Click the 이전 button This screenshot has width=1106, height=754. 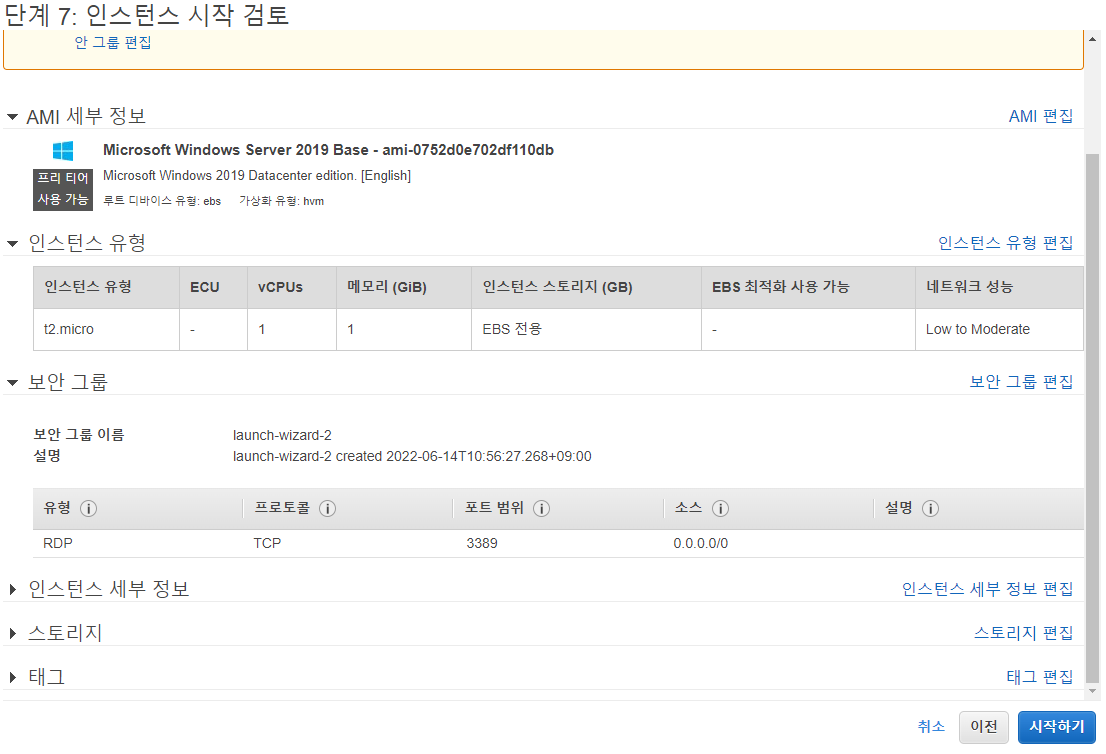(983, 727)
